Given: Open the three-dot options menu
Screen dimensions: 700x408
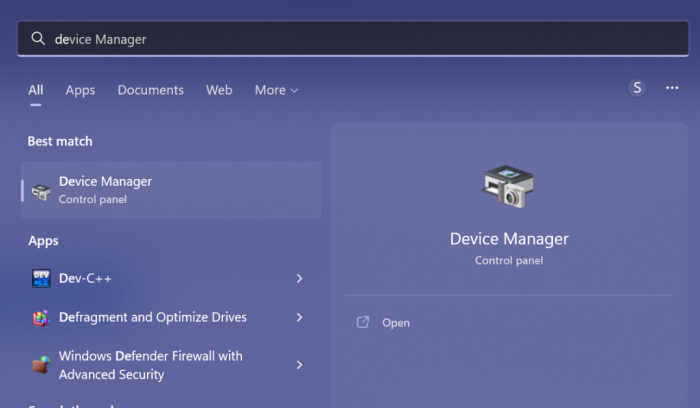Looking at the screenshot, I should pos(672,88).
